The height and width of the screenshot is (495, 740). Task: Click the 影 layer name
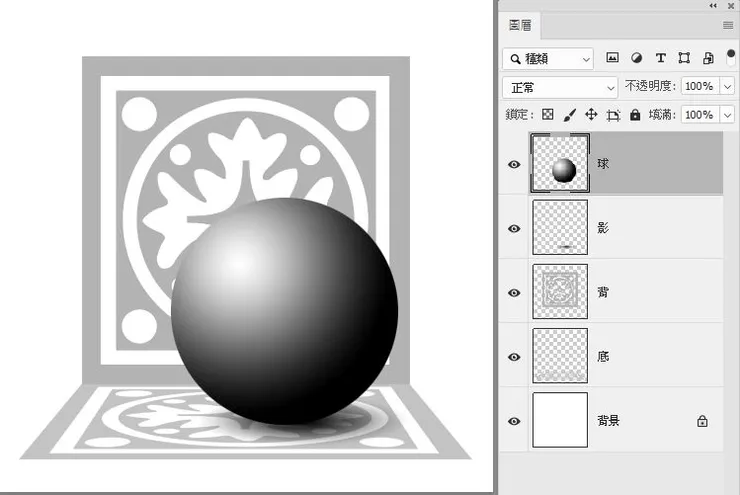click(603, 228)
